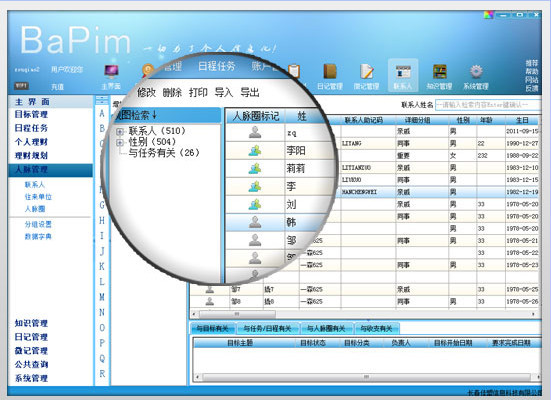
Task: Filter contacts by letter R
Action: 102,374
